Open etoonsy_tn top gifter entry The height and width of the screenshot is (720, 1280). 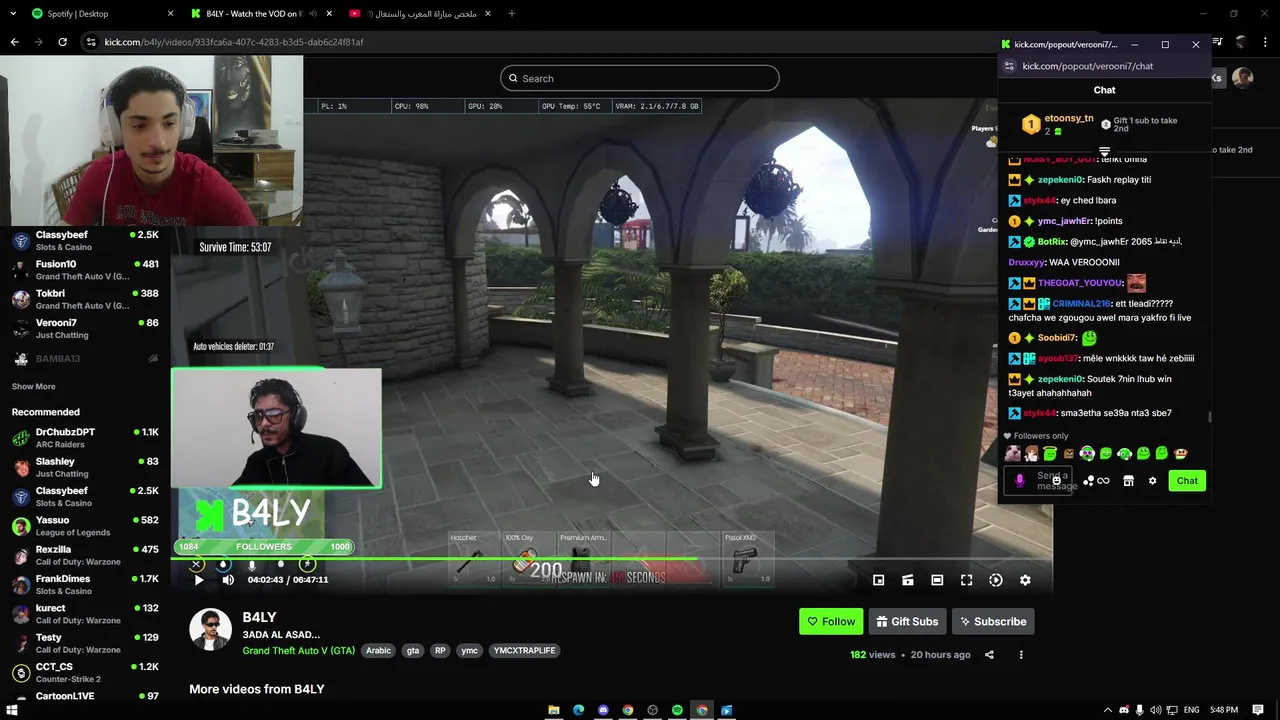(1057, 124)
